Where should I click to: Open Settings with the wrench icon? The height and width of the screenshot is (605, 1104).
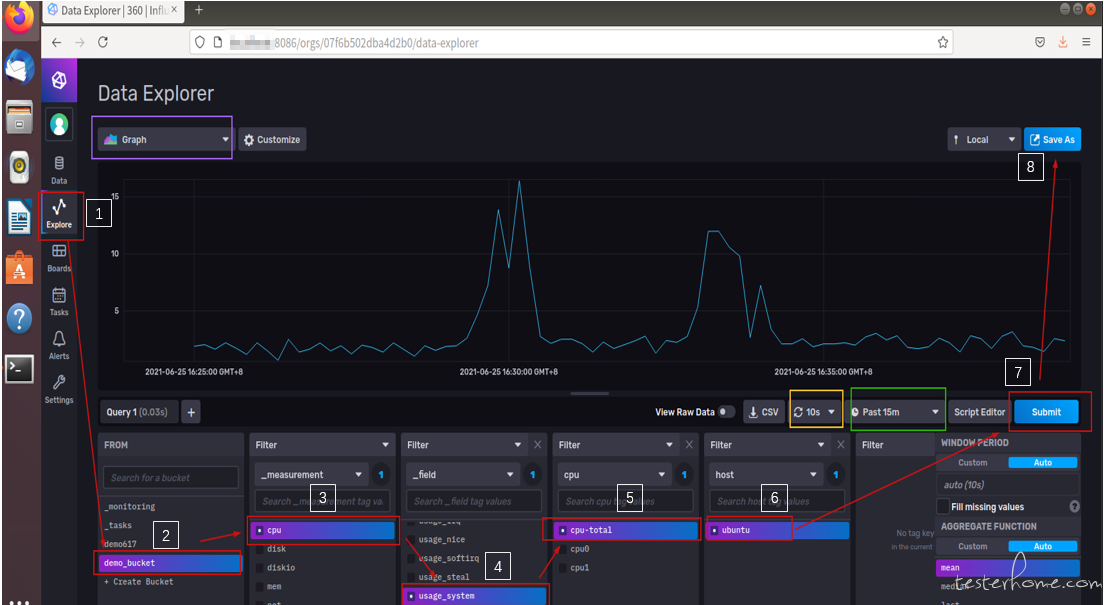click(x=59, y=389)
